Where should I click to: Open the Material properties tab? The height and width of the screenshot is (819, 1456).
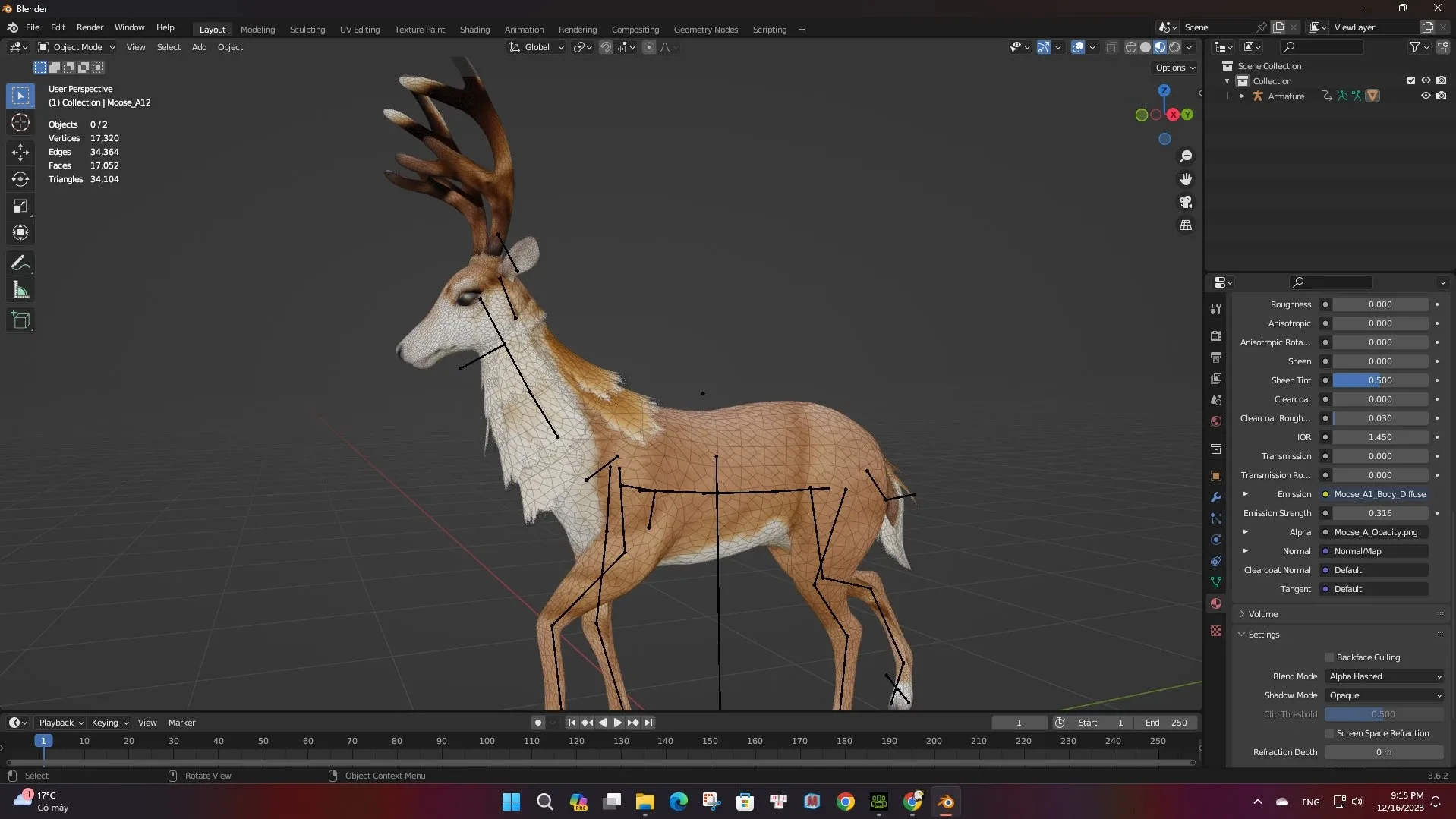1215,604
